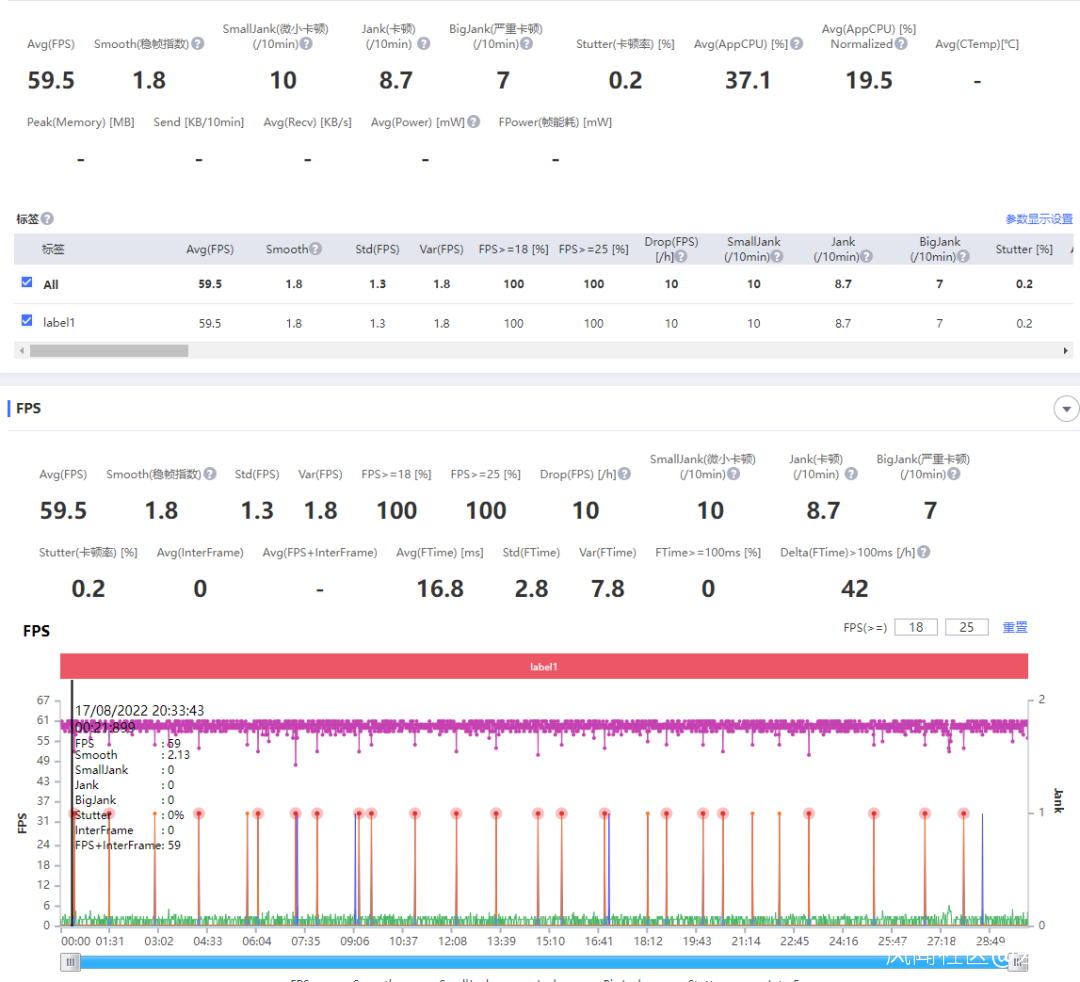
Task: Collapse the FPS section with arrow button
Action: tap(1067, 409)
